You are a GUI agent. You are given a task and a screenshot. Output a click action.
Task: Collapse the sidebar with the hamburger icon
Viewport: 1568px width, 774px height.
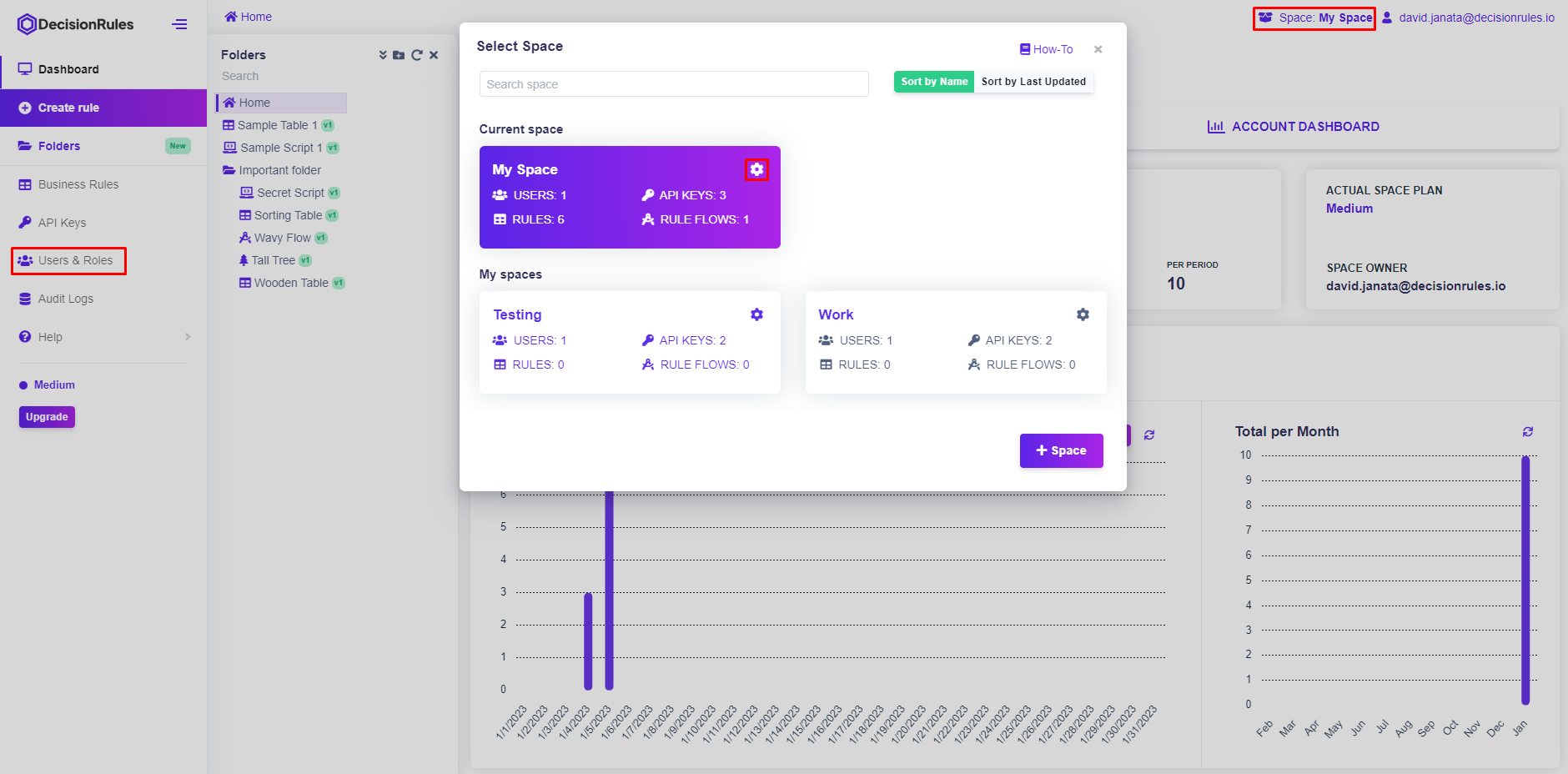coord(179,24)
